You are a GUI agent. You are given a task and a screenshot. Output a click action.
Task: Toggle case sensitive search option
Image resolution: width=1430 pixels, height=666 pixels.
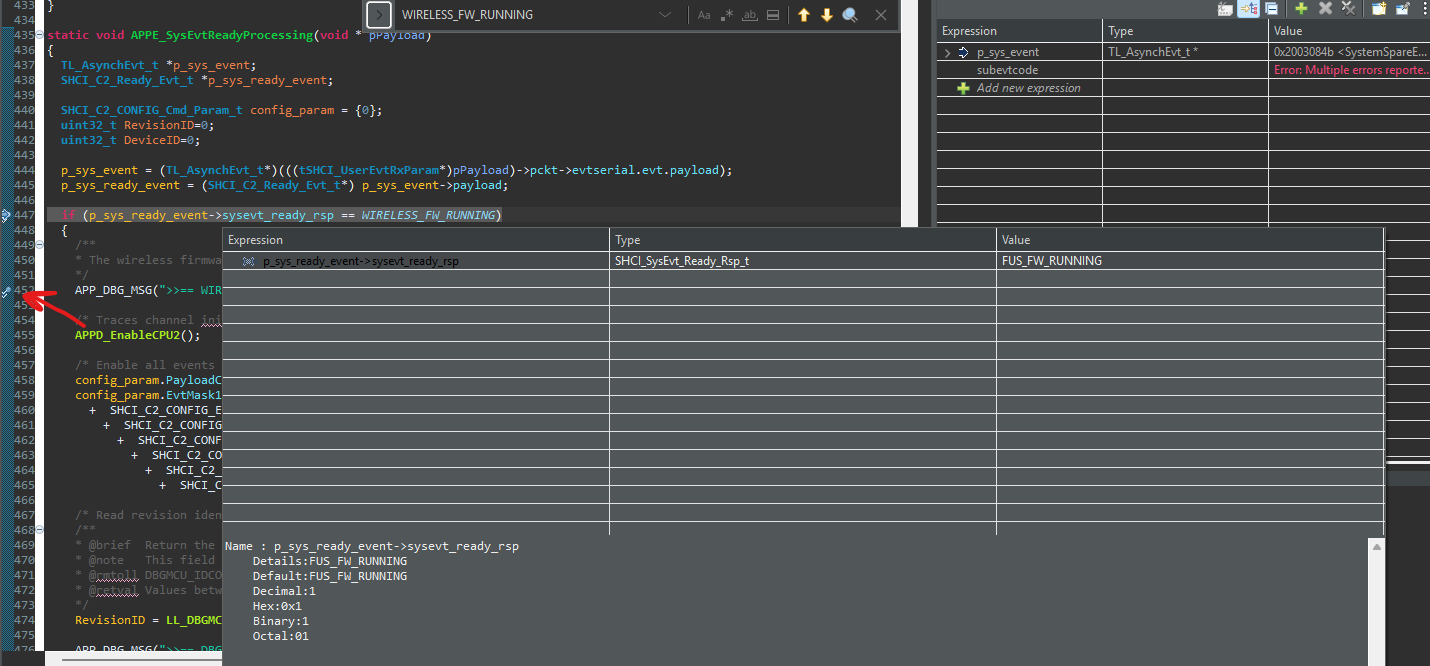click(704, 15)
